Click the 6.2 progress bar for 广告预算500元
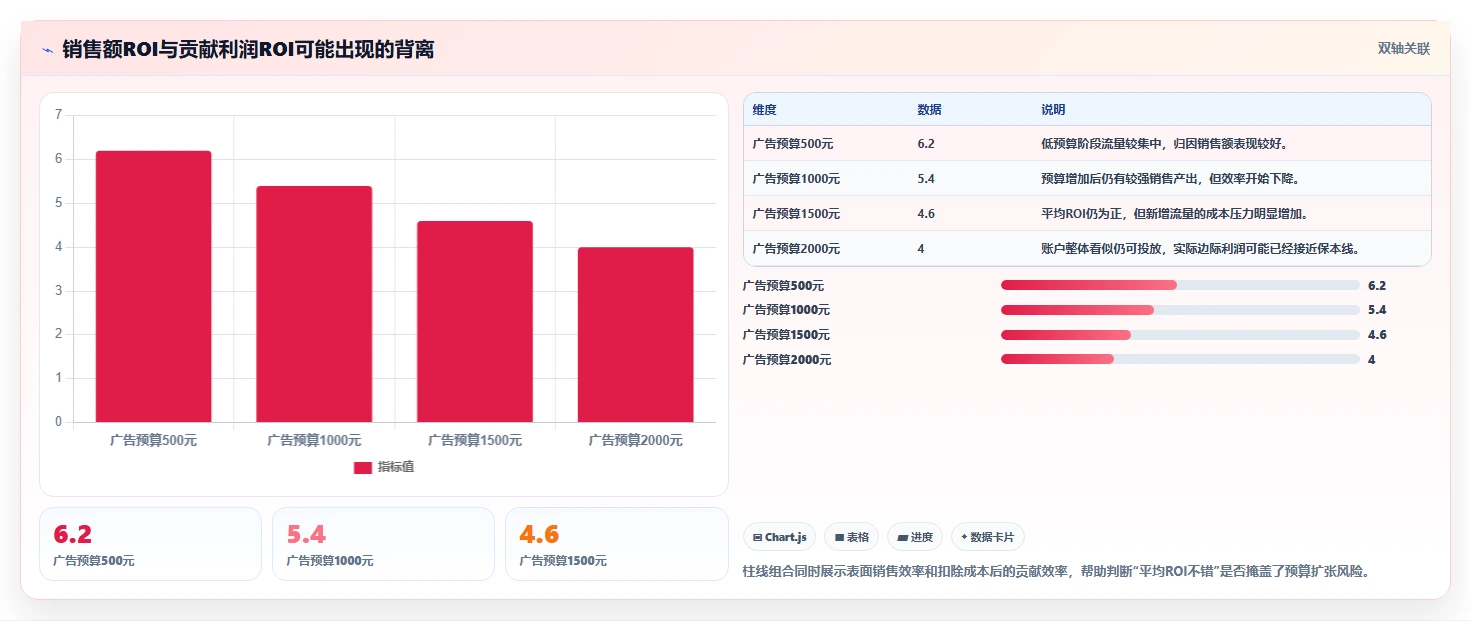The image size is (1471, 621). tap(1180, 285)
